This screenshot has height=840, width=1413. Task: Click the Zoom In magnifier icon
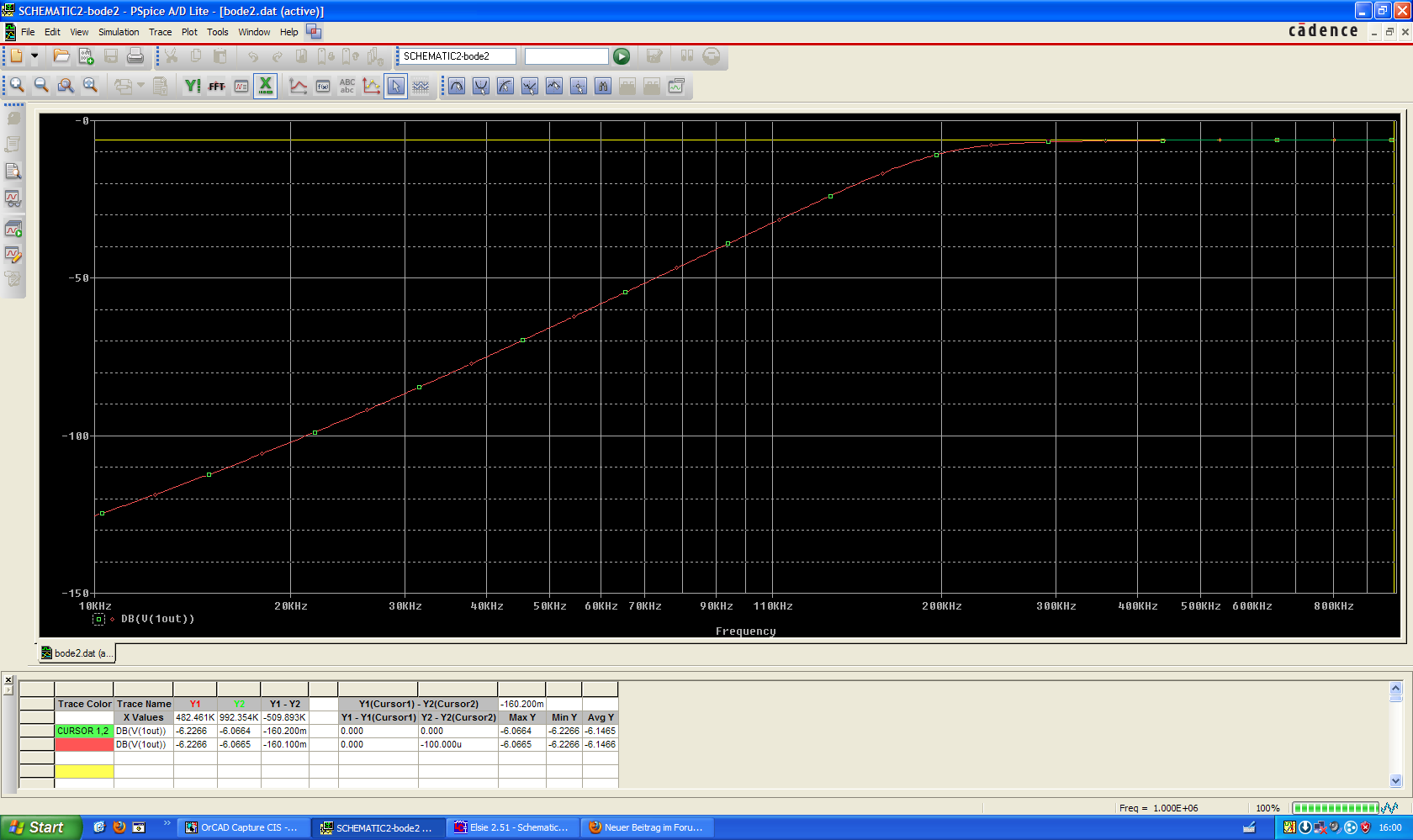coord(17,86)
